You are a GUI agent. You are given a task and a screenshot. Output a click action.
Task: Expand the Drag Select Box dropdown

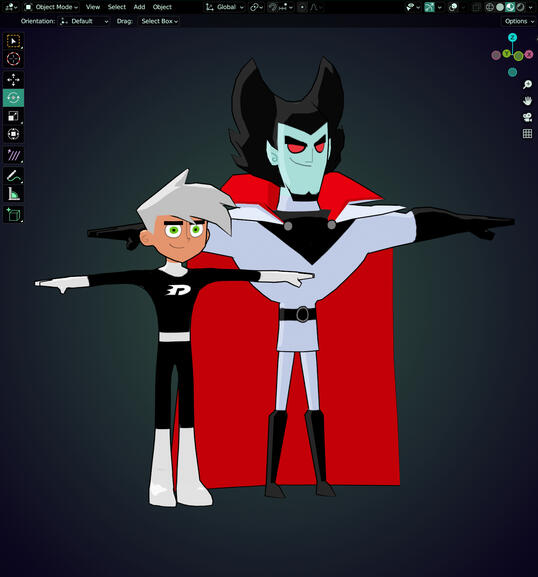159,21
